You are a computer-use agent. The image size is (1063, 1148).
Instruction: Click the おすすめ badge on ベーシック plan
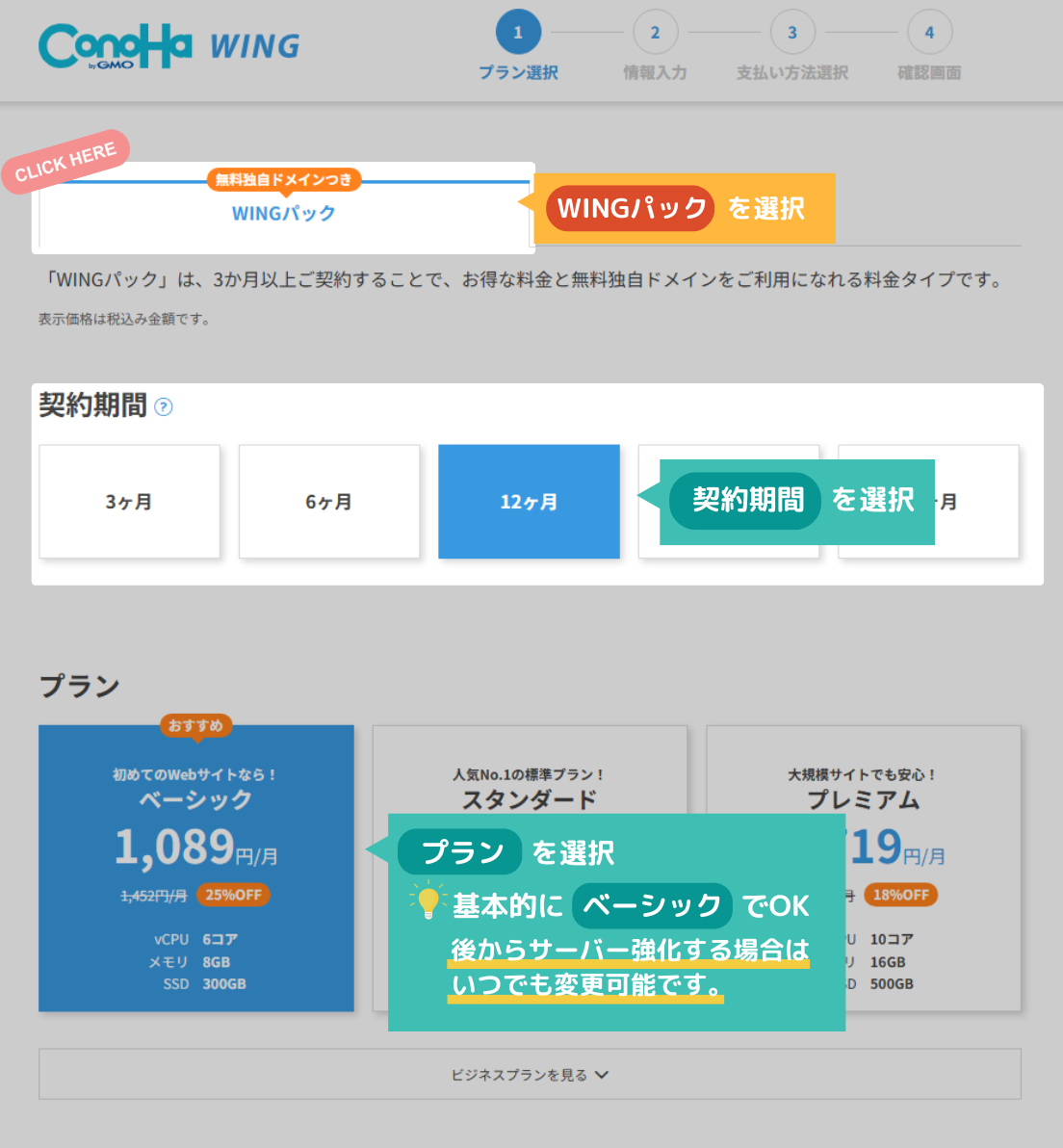[195, 725]
